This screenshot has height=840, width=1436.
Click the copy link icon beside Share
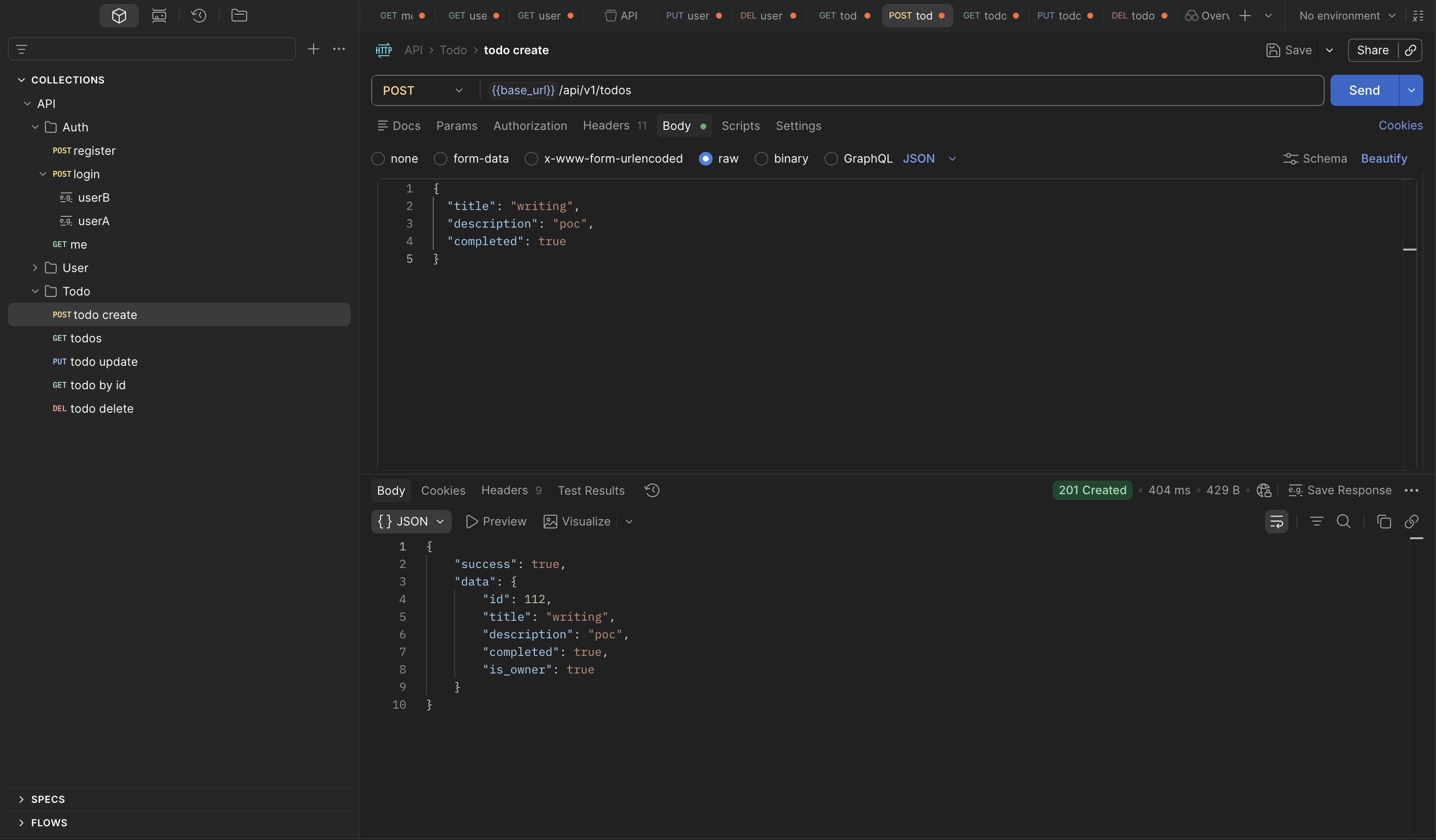[1411, 50]
